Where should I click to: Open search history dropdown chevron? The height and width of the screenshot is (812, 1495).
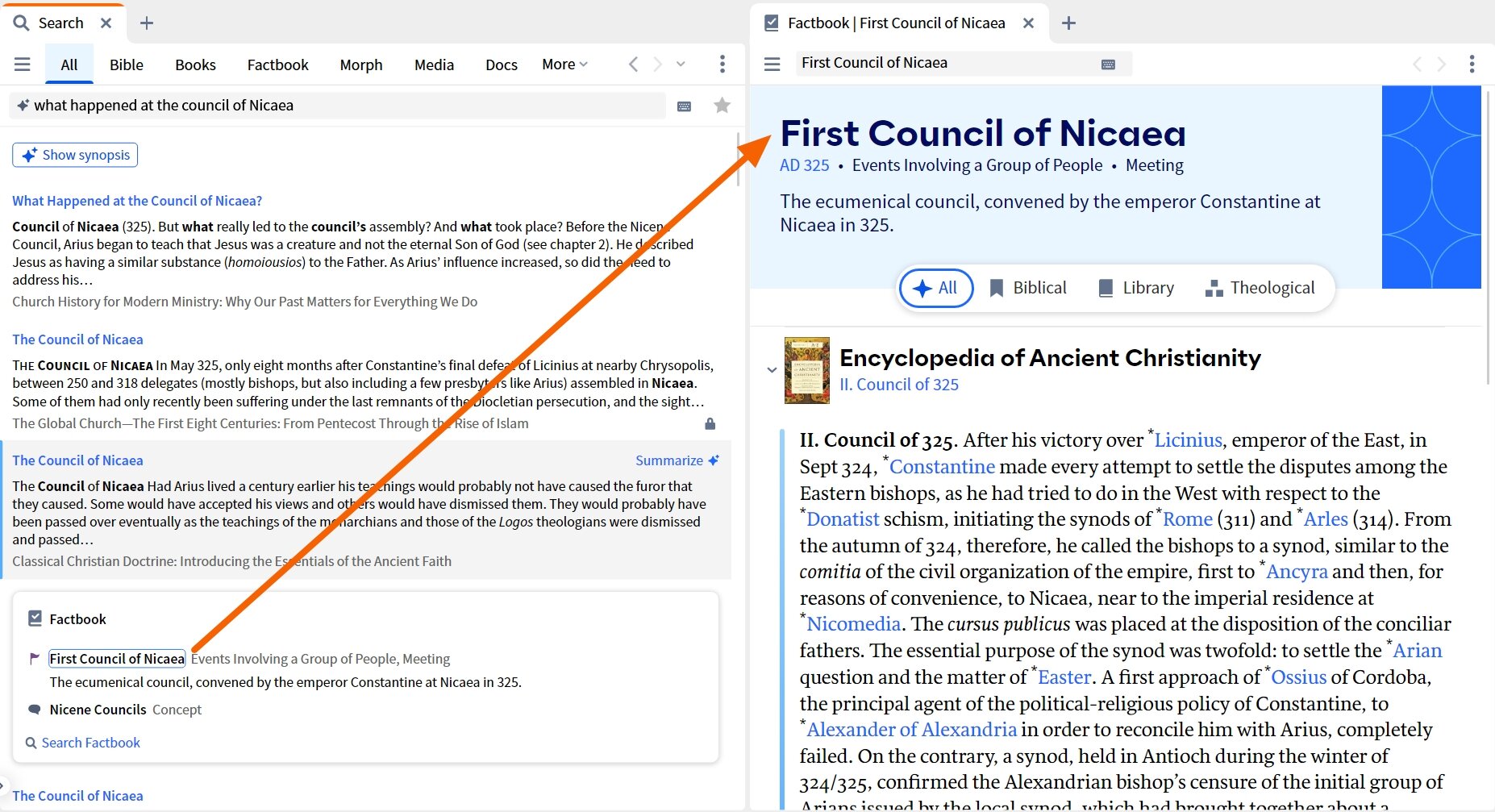coord(681,65)
